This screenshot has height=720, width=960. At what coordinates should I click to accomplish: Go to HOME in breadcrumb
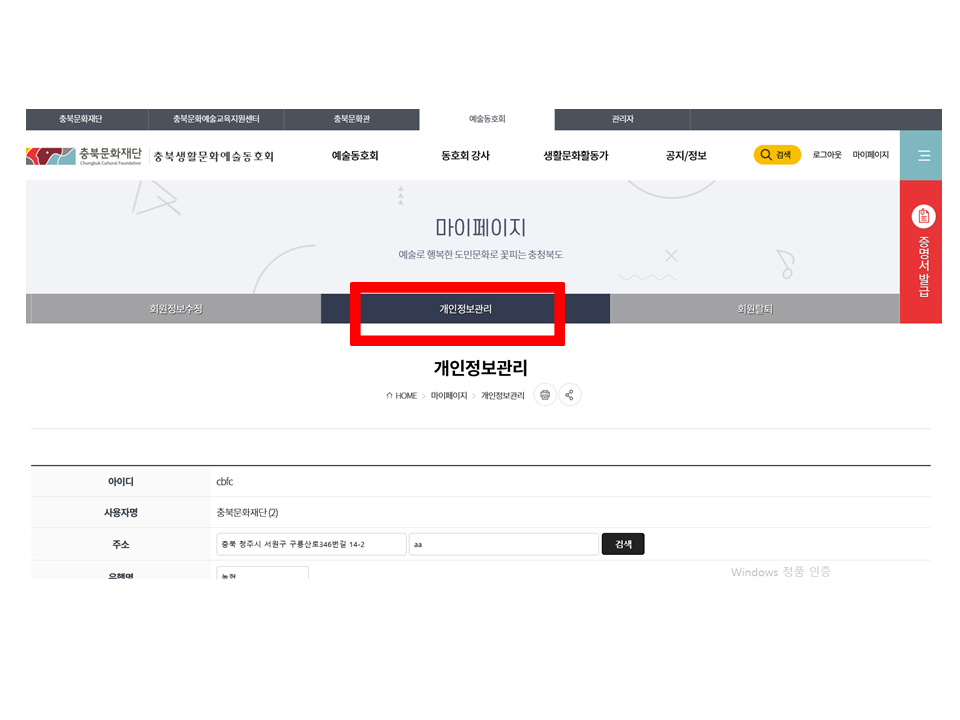pos(402,396)
